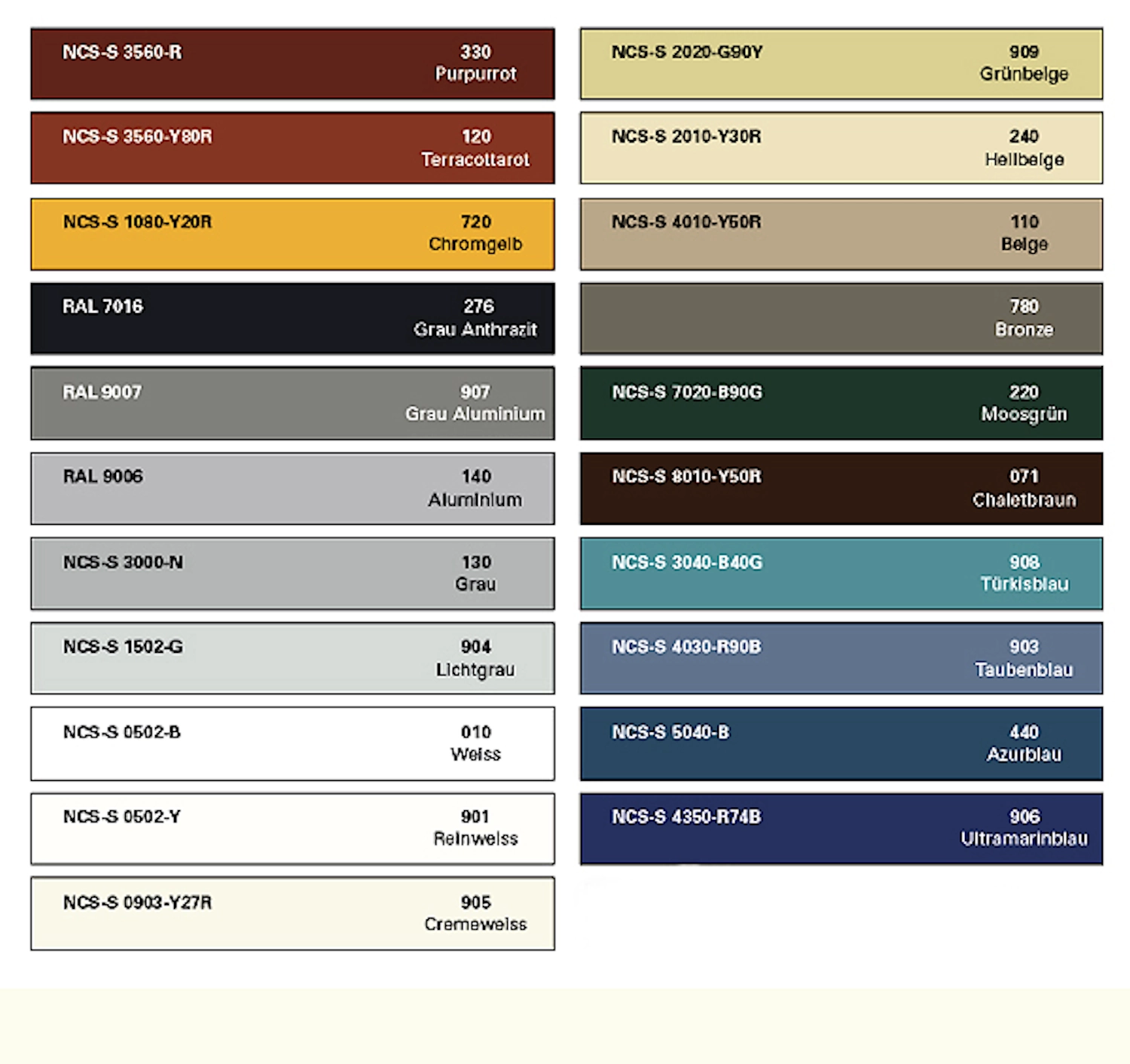Choose the 071 Chaletbraun swatch
The height and width of the screenshot is (1064, 1130).
(841, 489)
